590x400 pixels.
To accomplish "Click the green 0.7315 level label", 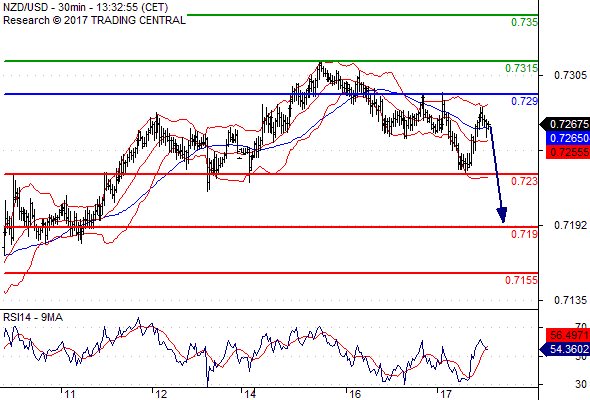I will 521,68.
